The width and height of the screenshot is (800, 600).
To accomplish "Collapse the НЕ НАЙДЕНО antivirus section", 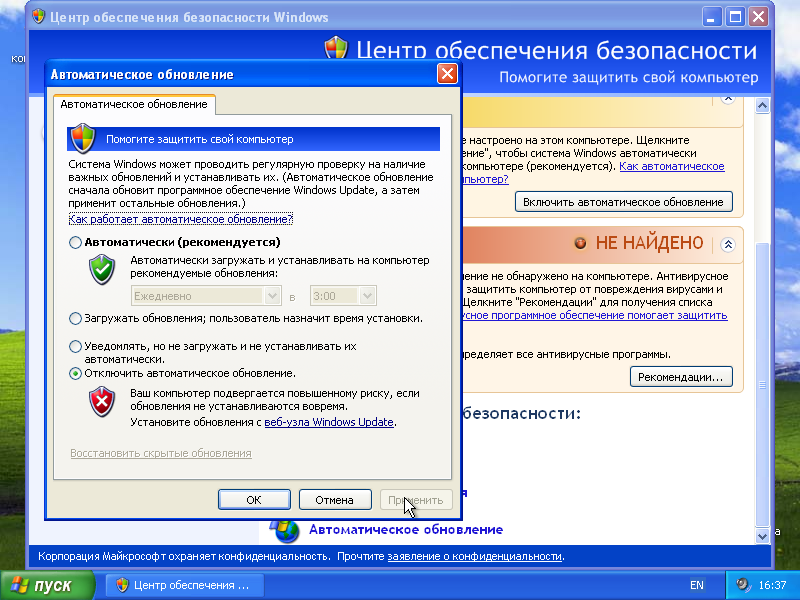I will pos(728,244).
